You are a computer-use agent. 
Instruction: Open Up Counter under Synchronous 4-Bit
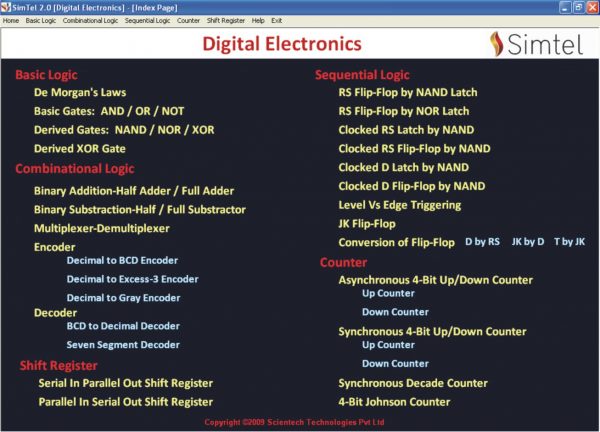point(388,345)
